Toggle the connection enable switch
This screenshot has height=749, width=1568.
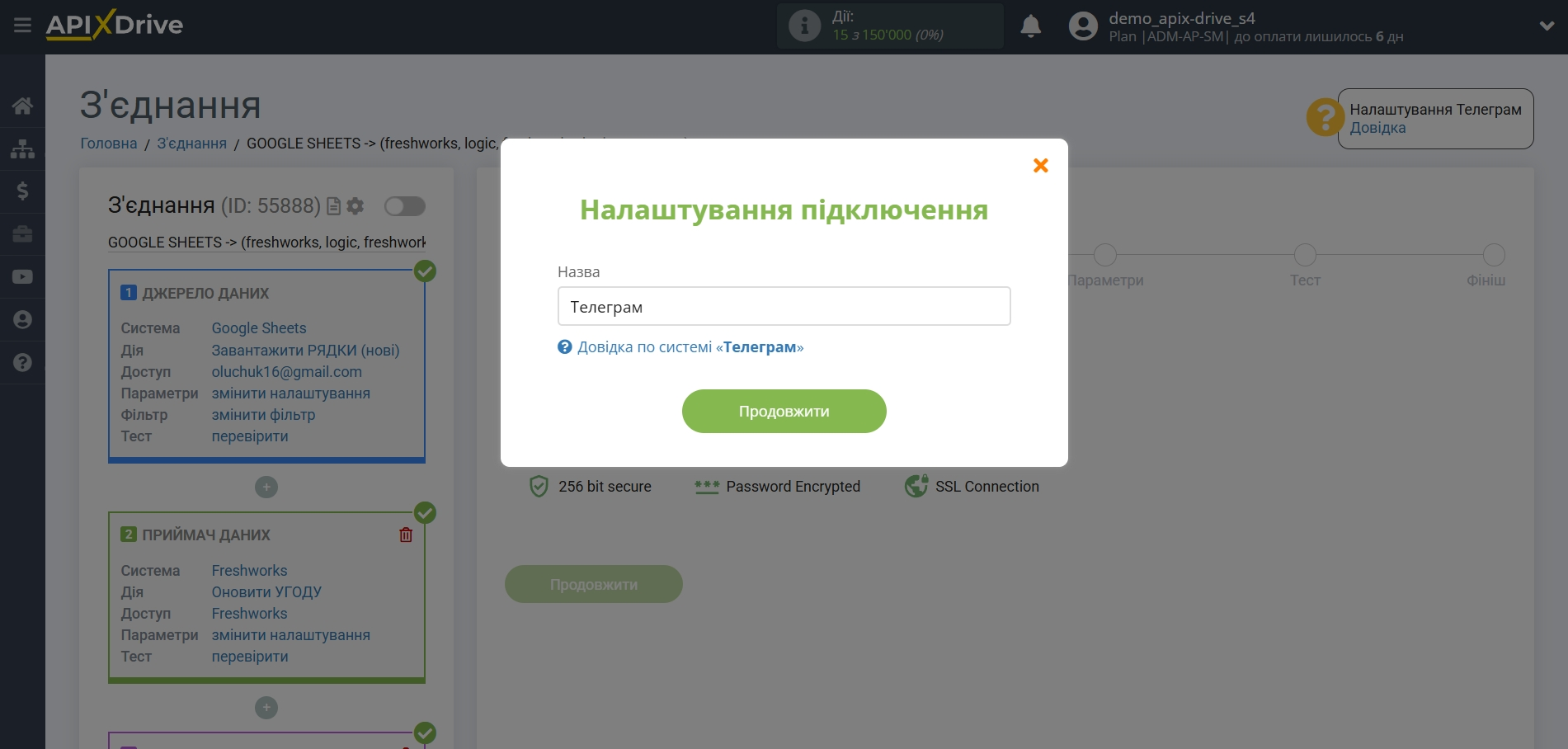click(x=404, y=206)
